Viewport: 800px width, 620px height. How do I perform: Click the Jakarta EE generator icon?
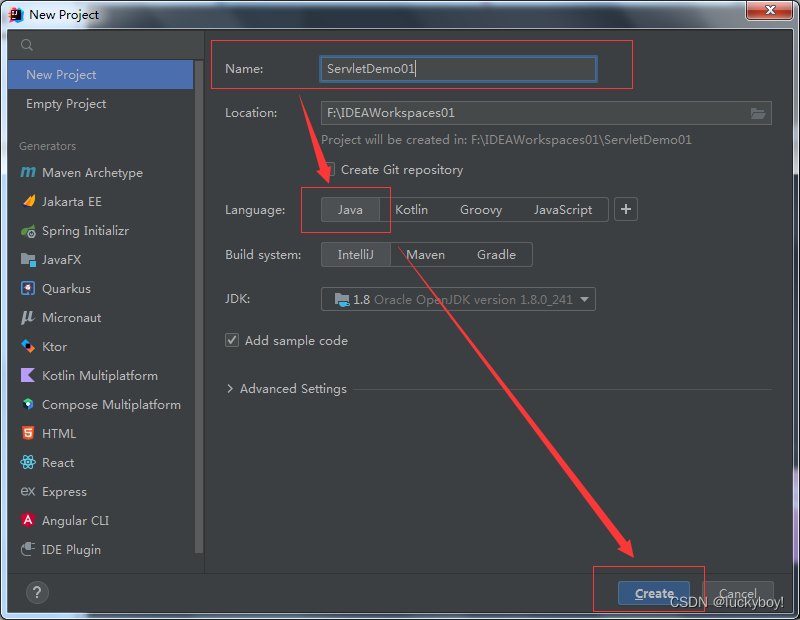(x=29, y=201)
